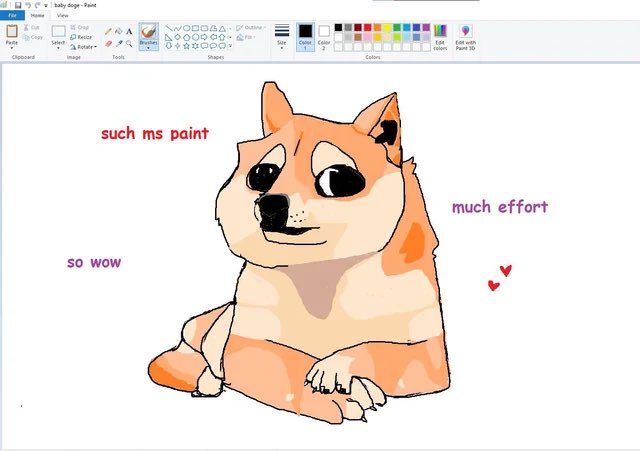
Task: Choose the Up arrow shape
Action: click(x=222, y=37)
